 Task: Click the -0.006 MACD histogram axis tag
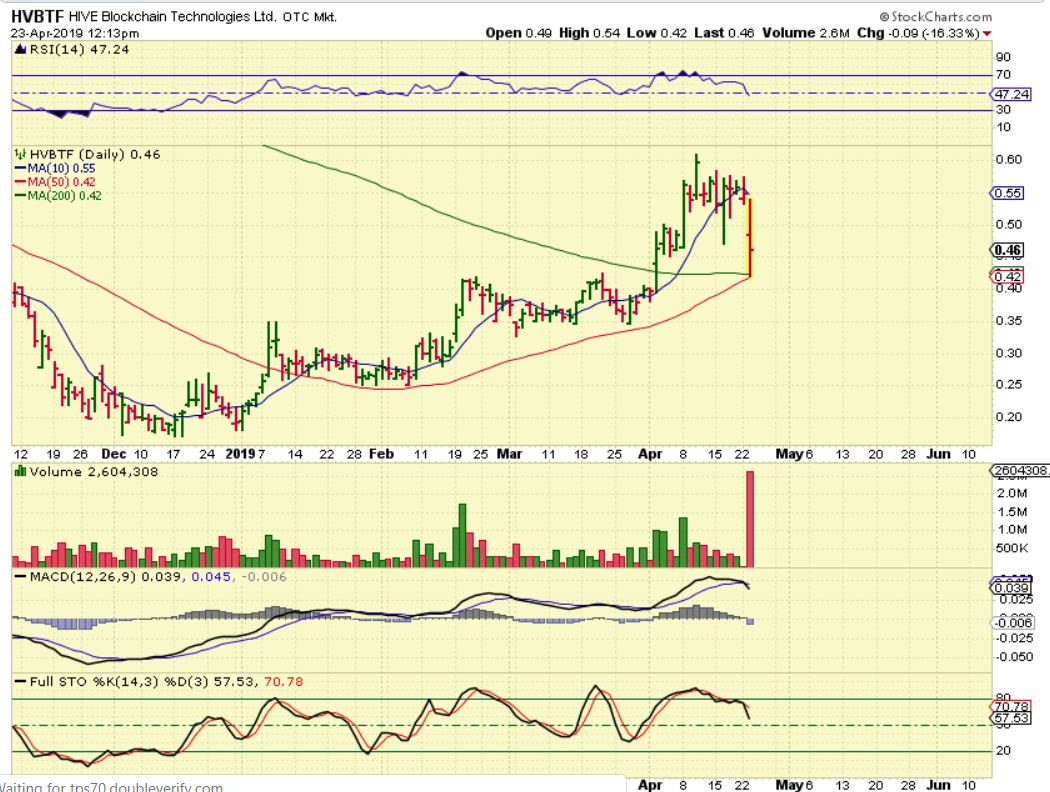[1013, 623]
